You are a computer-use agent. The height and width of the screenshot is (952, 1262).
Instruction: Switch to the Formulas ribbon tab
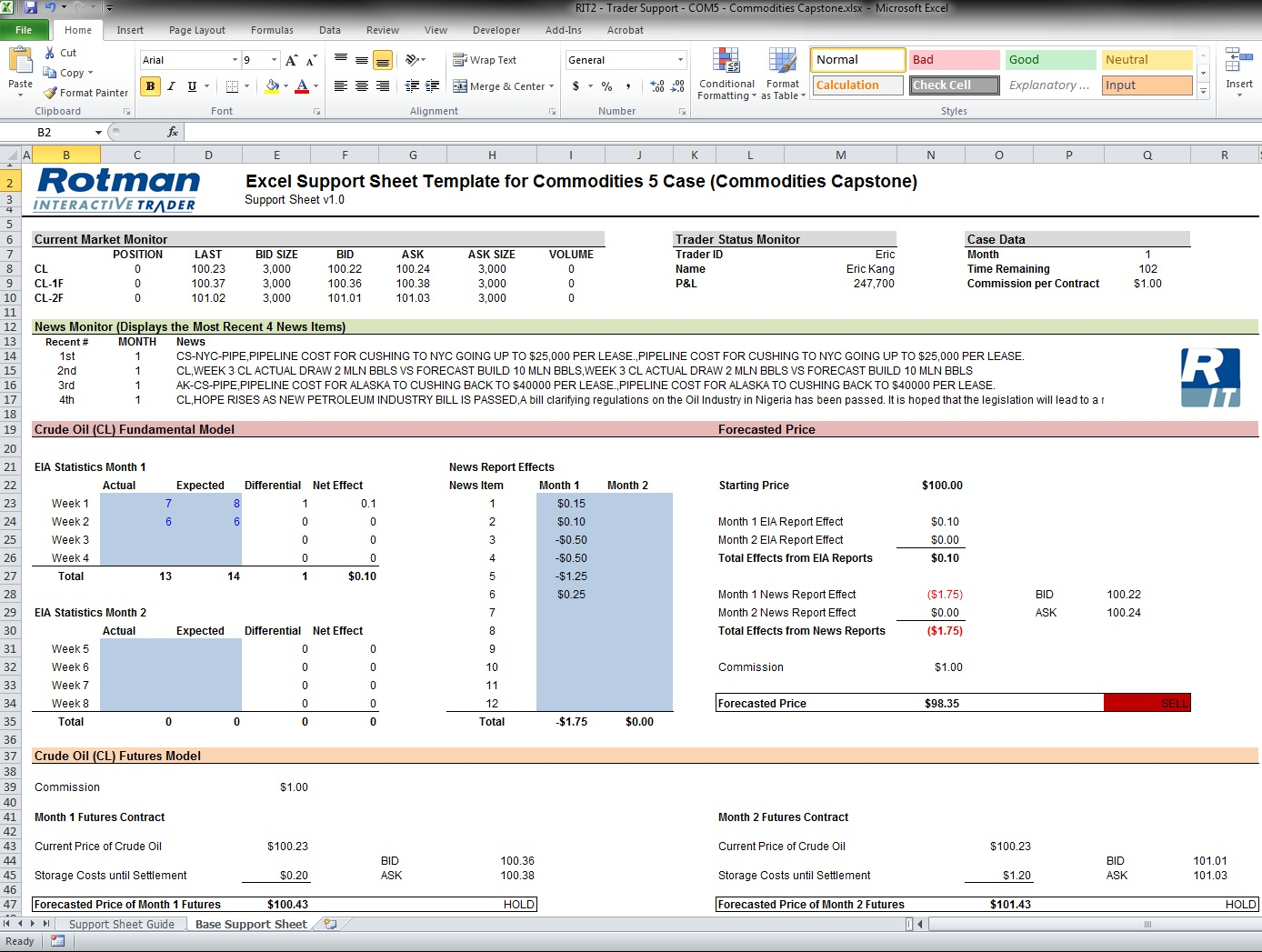(x=272, y=30)
